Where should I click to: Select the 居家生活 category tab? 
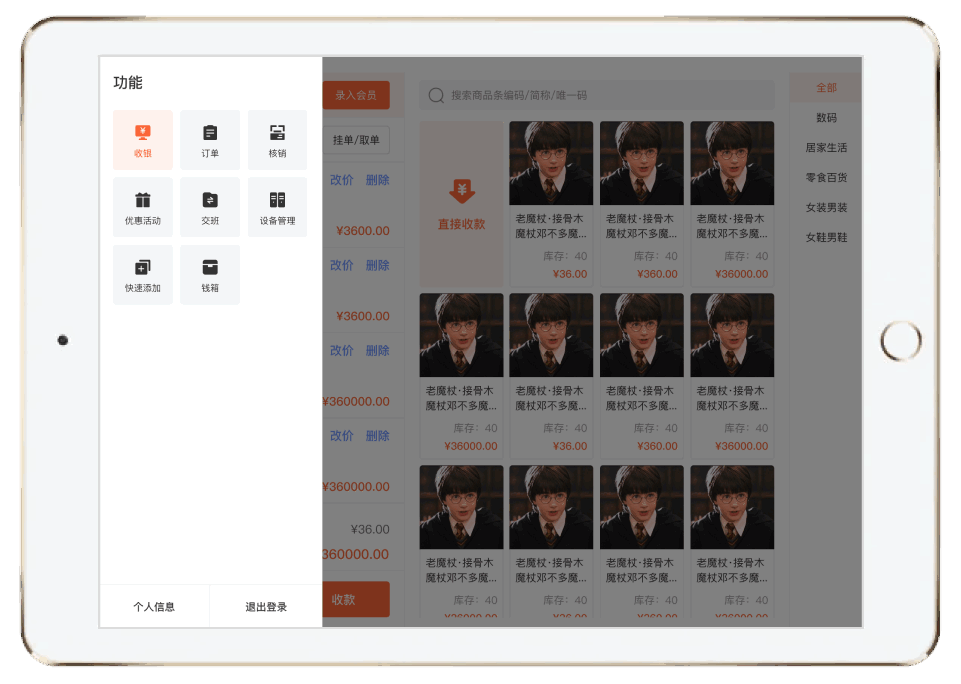(x=826, y=148)
